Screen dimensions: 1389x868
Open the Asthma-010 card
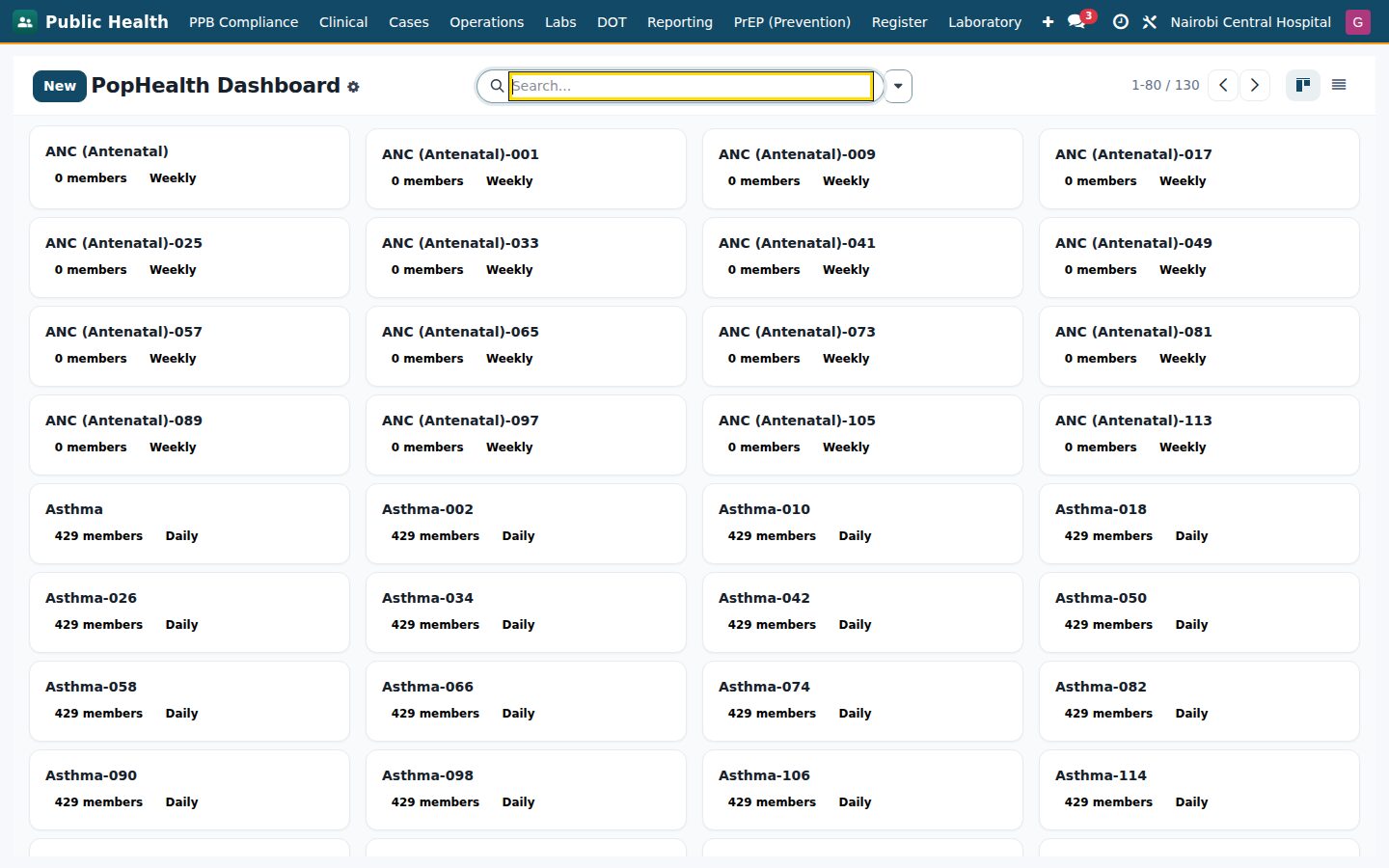click(x=862, y=524)
